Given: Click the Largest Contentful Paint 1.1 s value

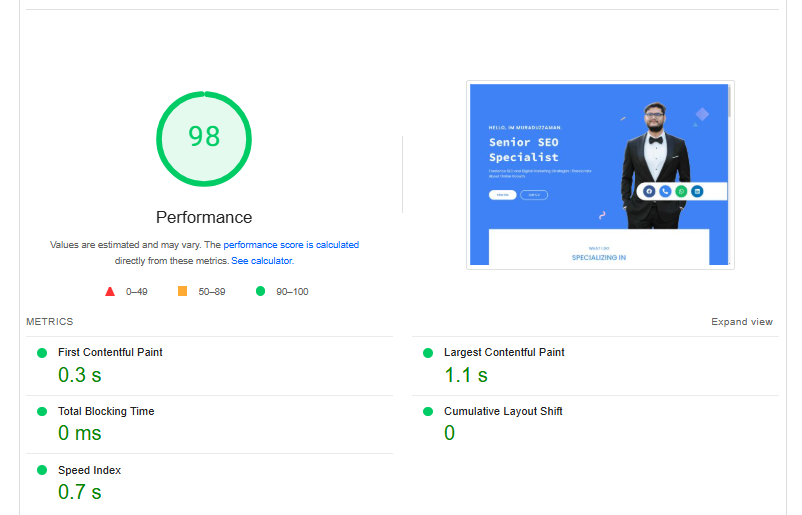Looking at the screenshot, I should click(466, 376).
